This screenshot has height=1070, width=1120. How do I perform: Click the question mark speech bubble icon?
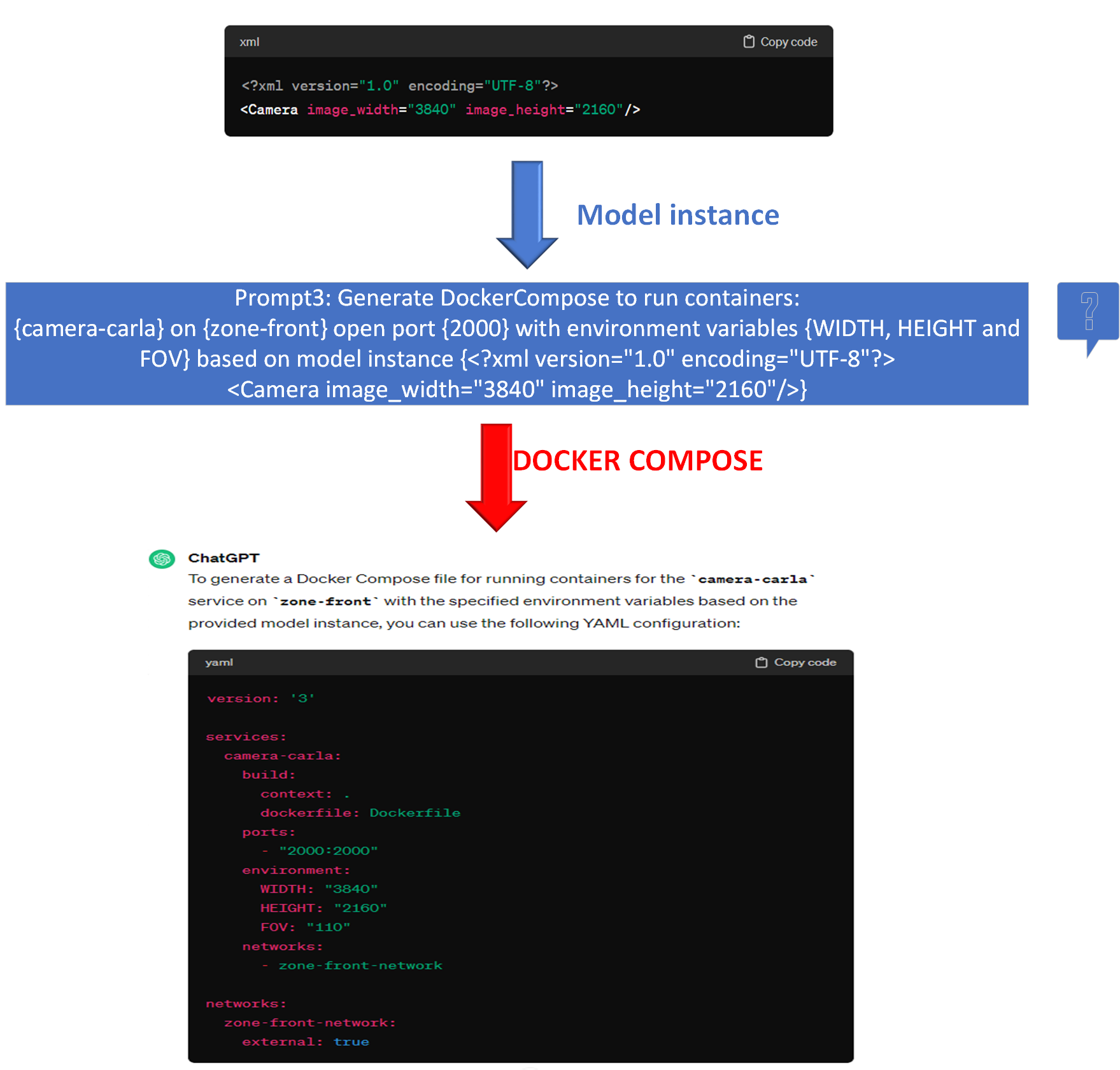click(1088, 318)
